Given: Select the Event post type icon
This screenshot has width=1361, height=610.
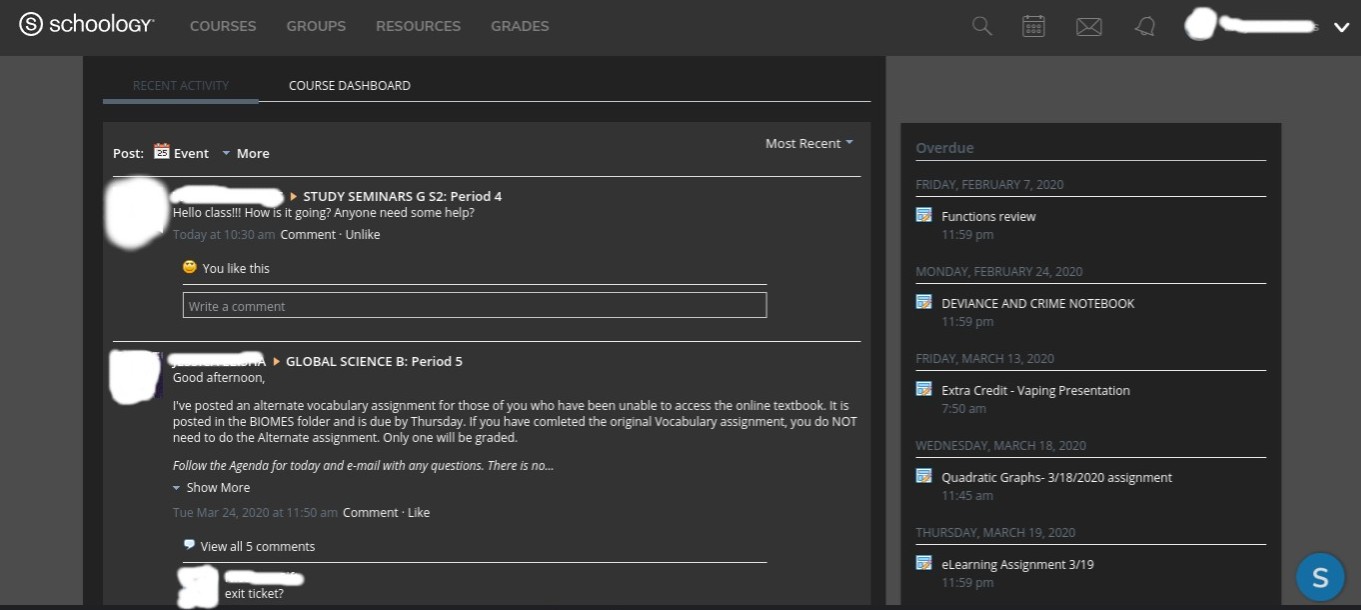Looking at the screenshot, I should click(162, 152).
